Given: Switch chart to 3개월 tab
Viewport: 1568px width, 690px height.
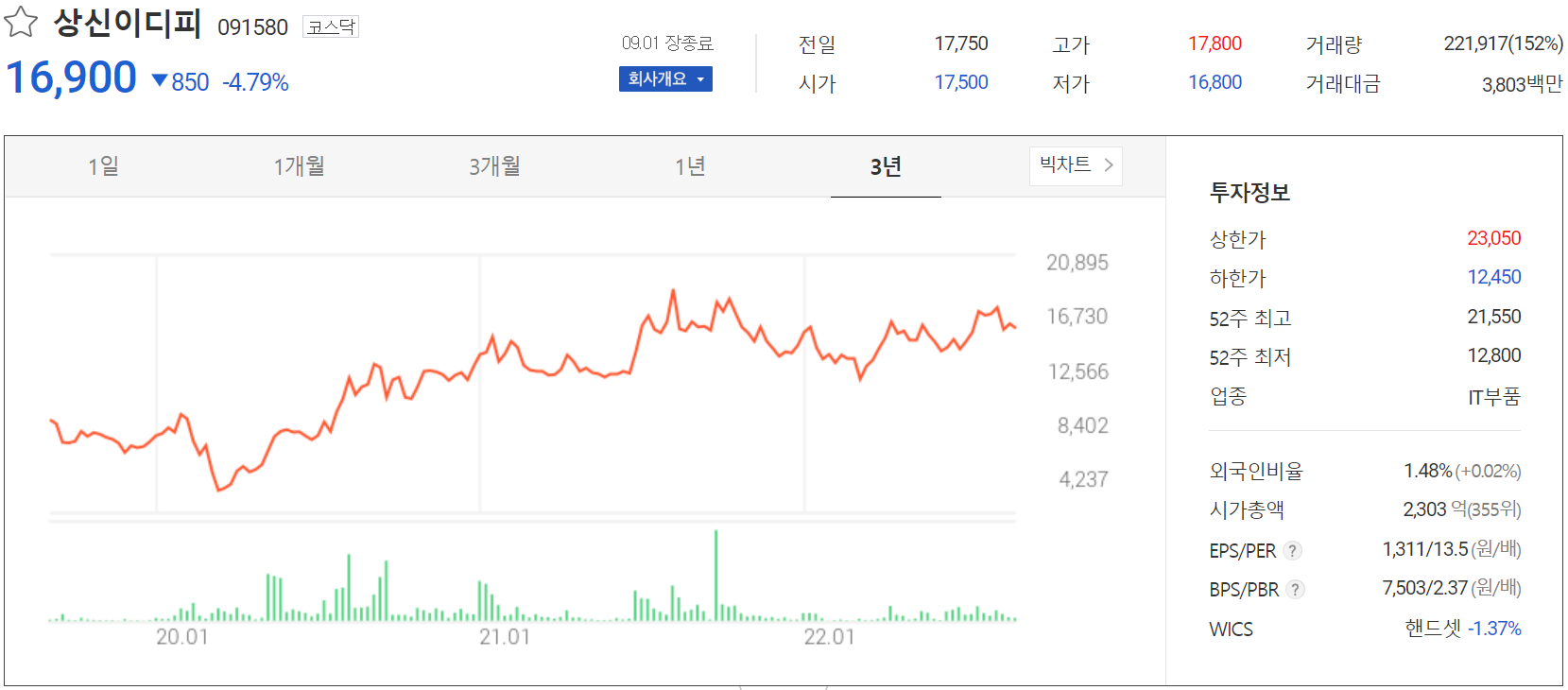Looking at the screenshot, I should point(494,166).
